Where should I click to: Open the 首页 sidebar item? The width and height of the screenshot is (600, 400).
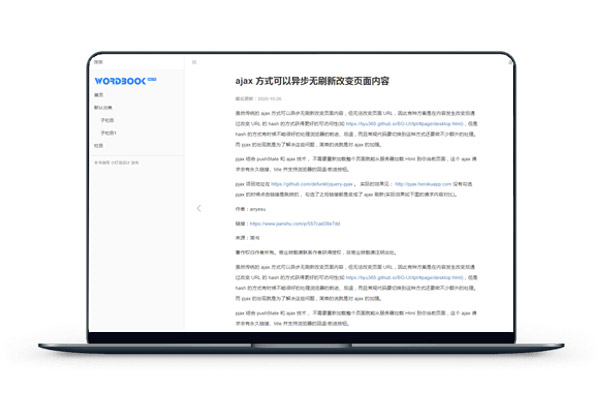tap(99, 96)
